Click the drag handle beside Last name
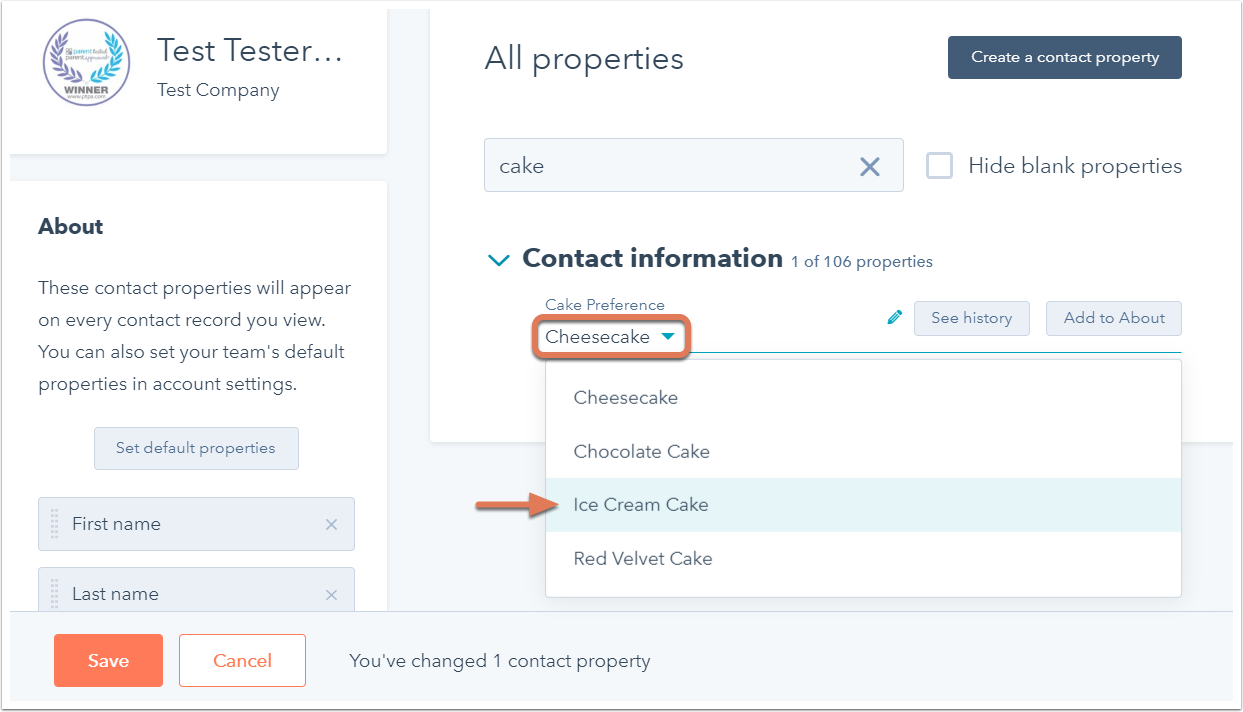 55,594
